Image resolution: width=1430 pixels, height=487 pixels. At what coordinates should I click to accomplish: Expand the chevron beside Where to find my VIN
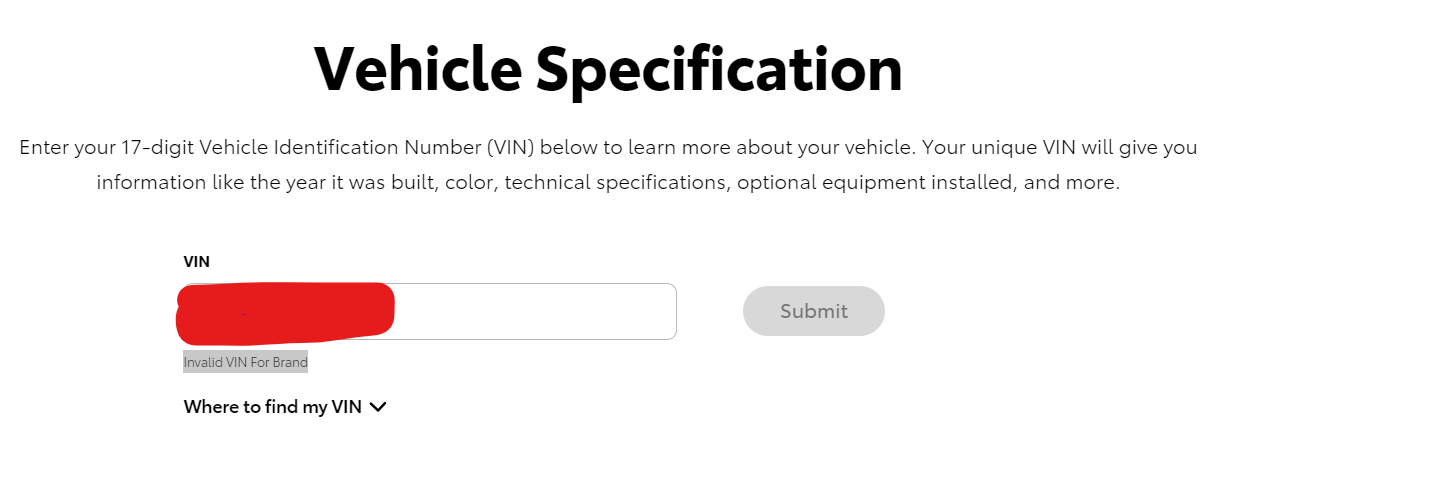tap(377, 407)
